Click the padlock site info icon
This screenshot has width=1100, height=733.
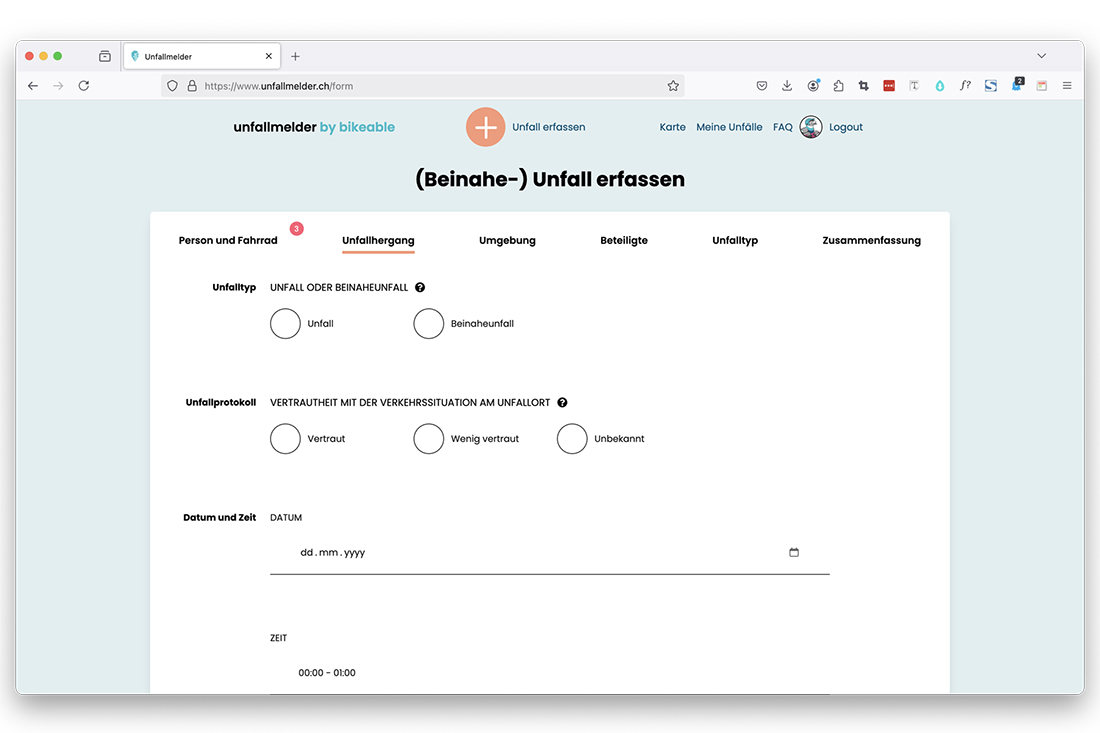pos(192,86)
